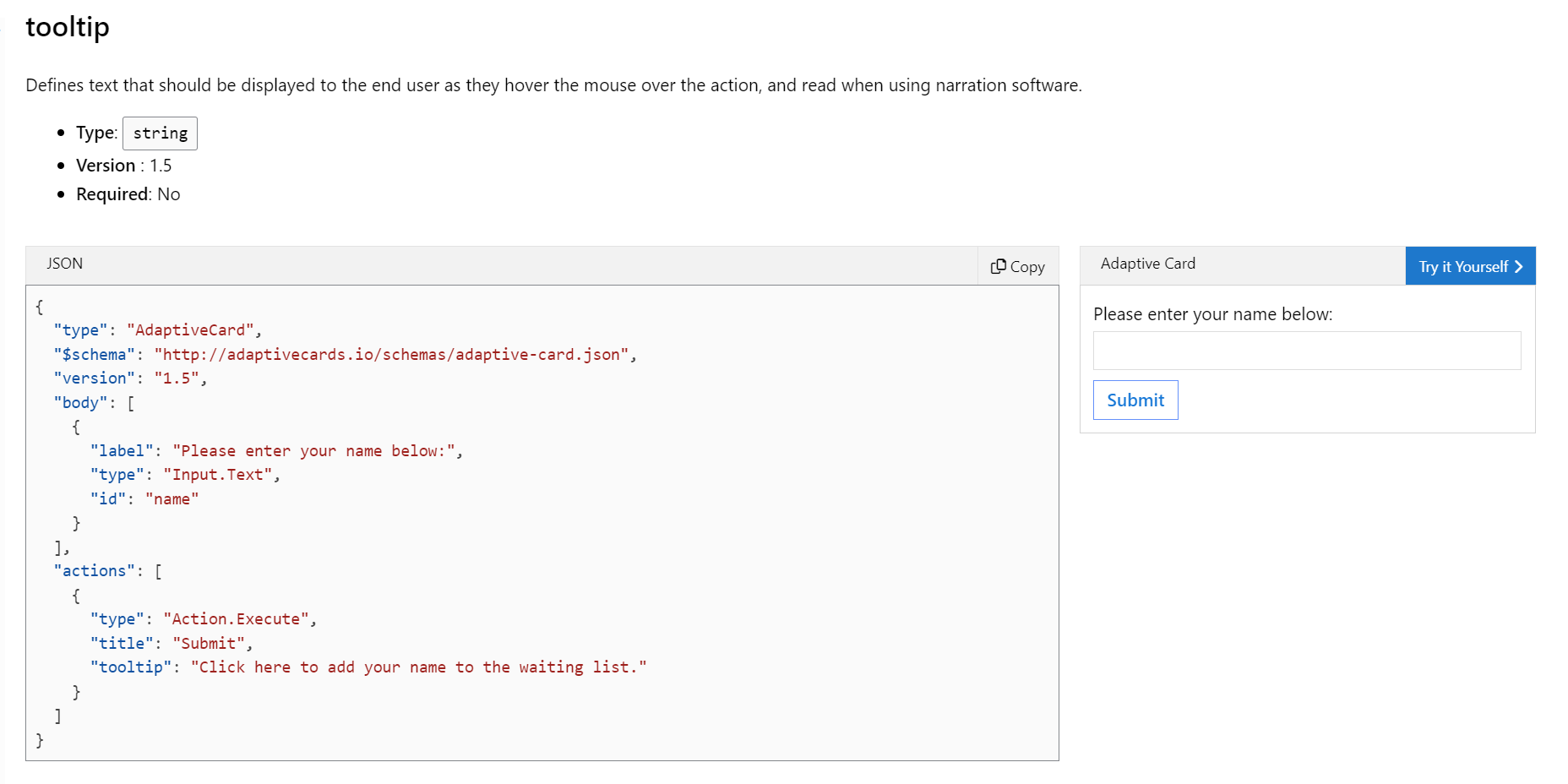Click the "version": "1.5" code line
The image size is (1568, 784).
click(x=130, y=378)
